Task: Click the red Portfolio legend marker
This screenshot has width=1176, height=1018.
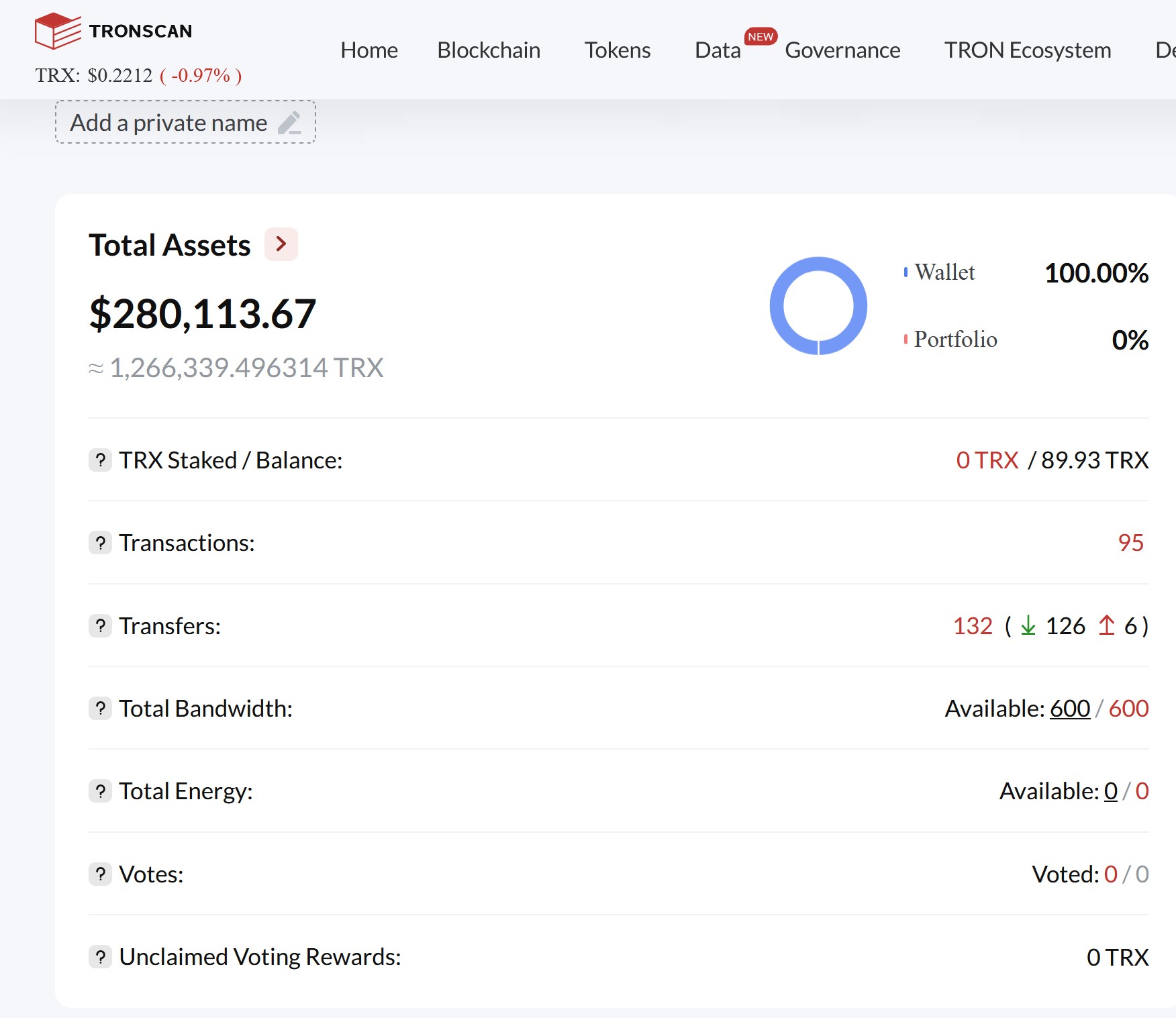Action: [905, 340]
